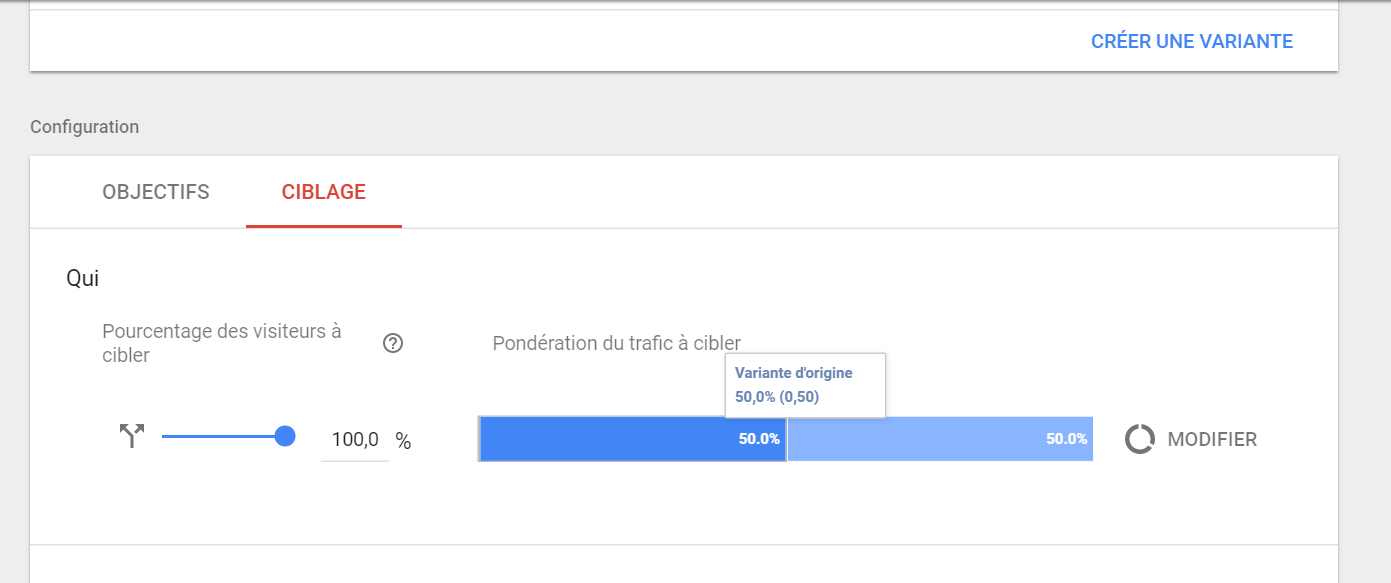Click the Configuration section label
Image resolution: width=1391 pixels, height=583 pixels.
(x=85, y=127)
